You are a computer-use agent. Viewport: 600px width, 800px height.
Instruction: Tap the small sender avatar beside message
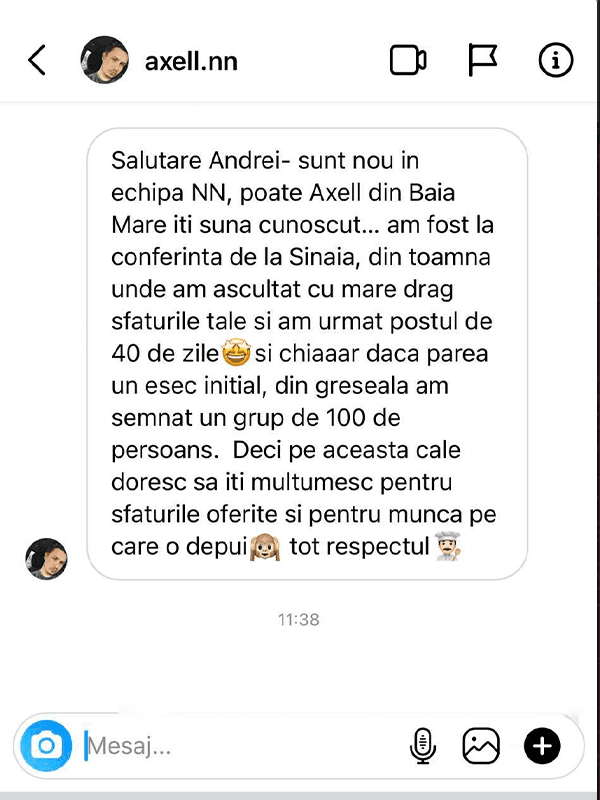pyautogui.click(x=46, y=559)
